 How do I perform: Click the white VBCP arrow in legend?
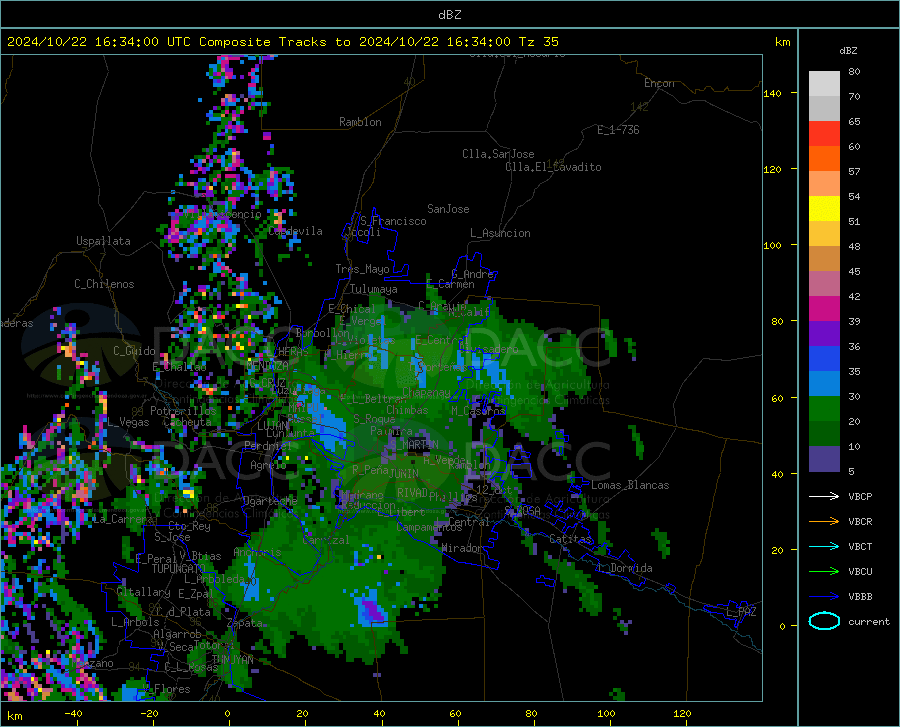[x=824, y=496]
